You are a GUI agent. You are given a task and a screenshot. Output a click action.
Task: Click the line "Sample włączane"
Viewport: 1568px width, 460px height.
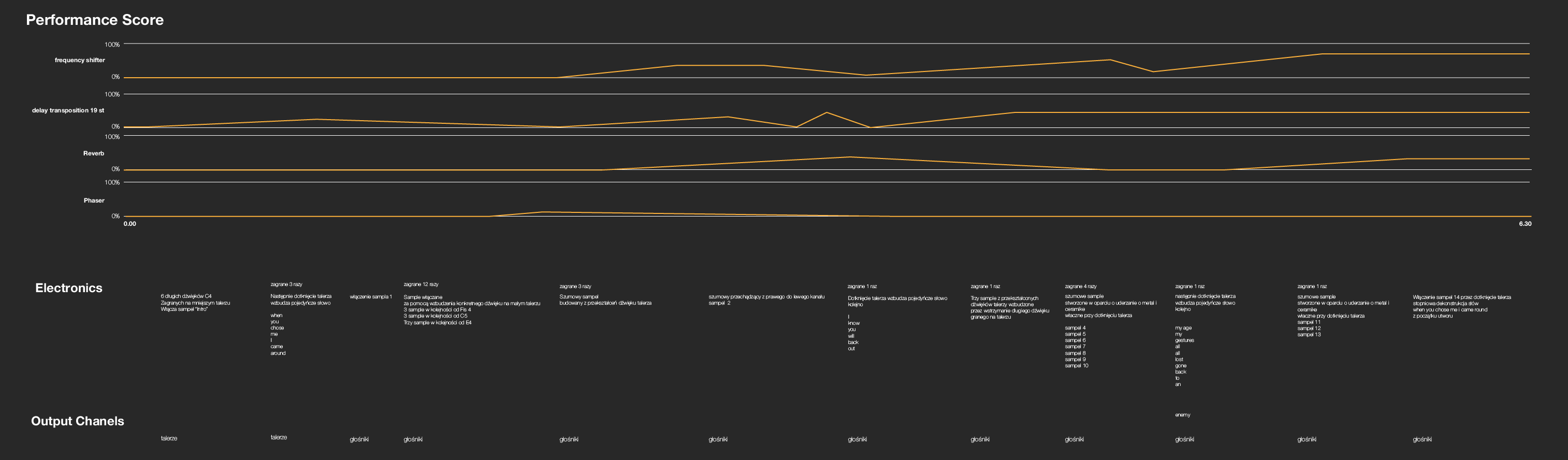pos(423,297)
